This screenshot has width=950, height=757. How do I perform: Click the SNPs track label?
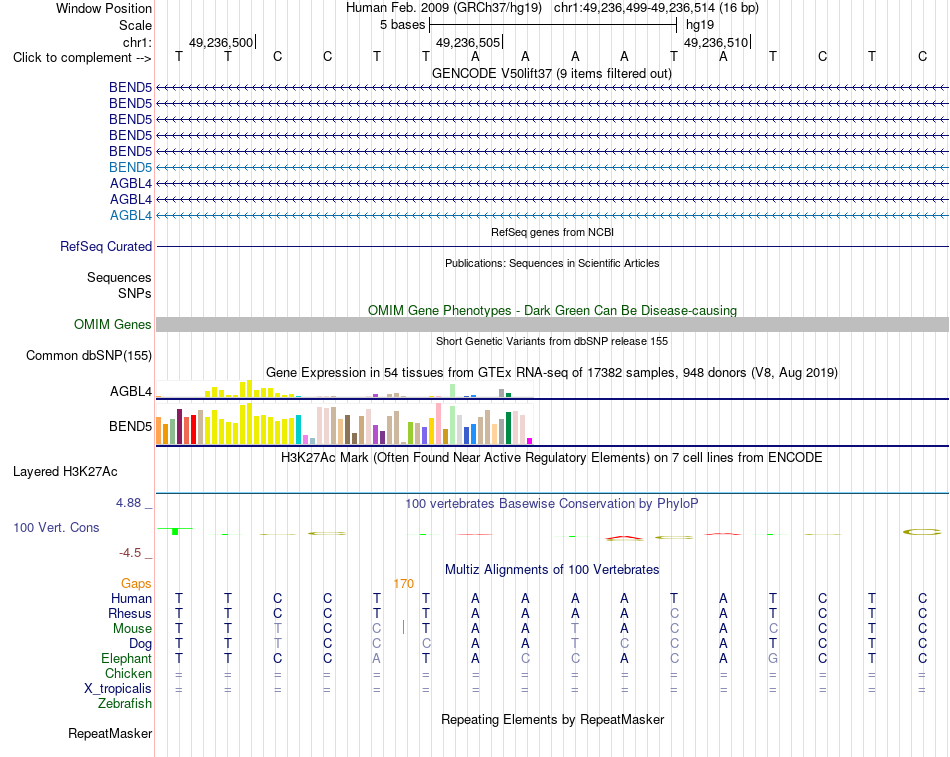point(135,293)
